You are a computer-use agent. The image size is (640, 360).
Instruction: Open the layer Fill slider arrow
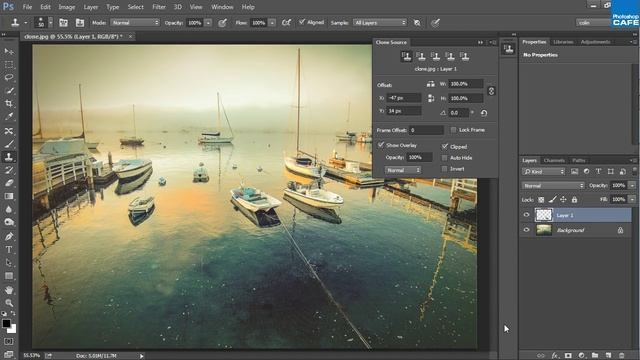[632, 200]
